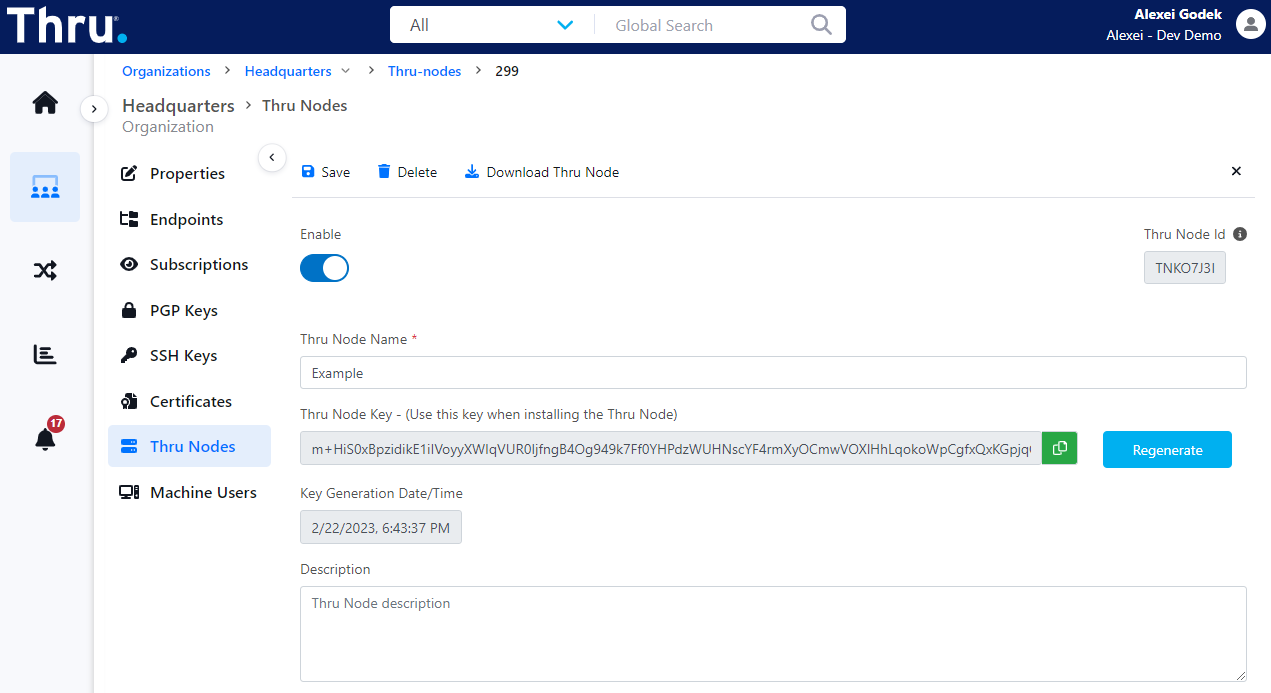This screenshot has width=1271, height=693.
Task: Click the Headquarters heading text
Action: [178, 105]
